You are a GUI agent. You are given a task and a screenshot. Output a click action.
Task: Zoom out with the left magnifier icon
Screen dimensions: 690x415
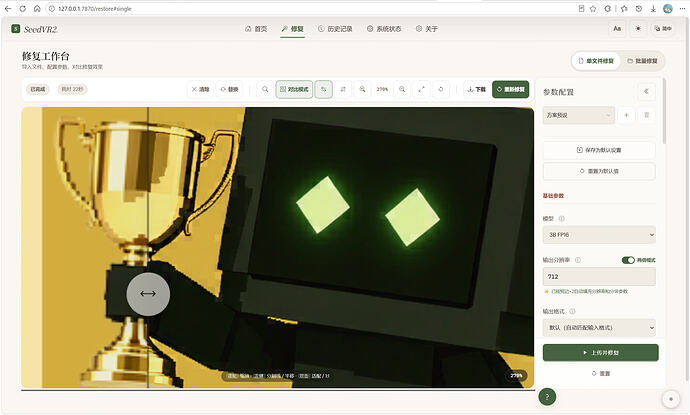362,89
